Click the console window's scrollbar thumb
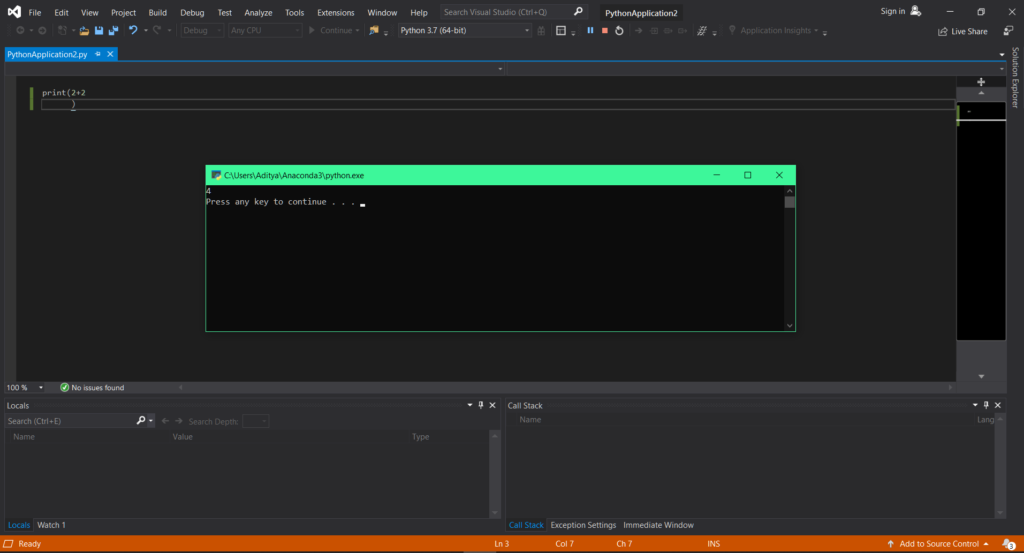This screenshot has width=1024, height=553. click(790, 202)
